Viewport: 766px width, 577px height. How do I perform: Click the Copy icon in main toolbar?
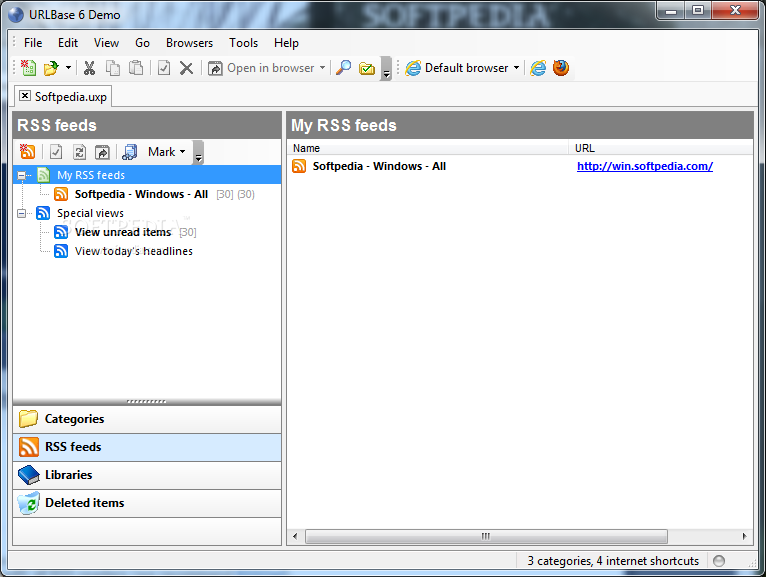[x=113, y=68]
